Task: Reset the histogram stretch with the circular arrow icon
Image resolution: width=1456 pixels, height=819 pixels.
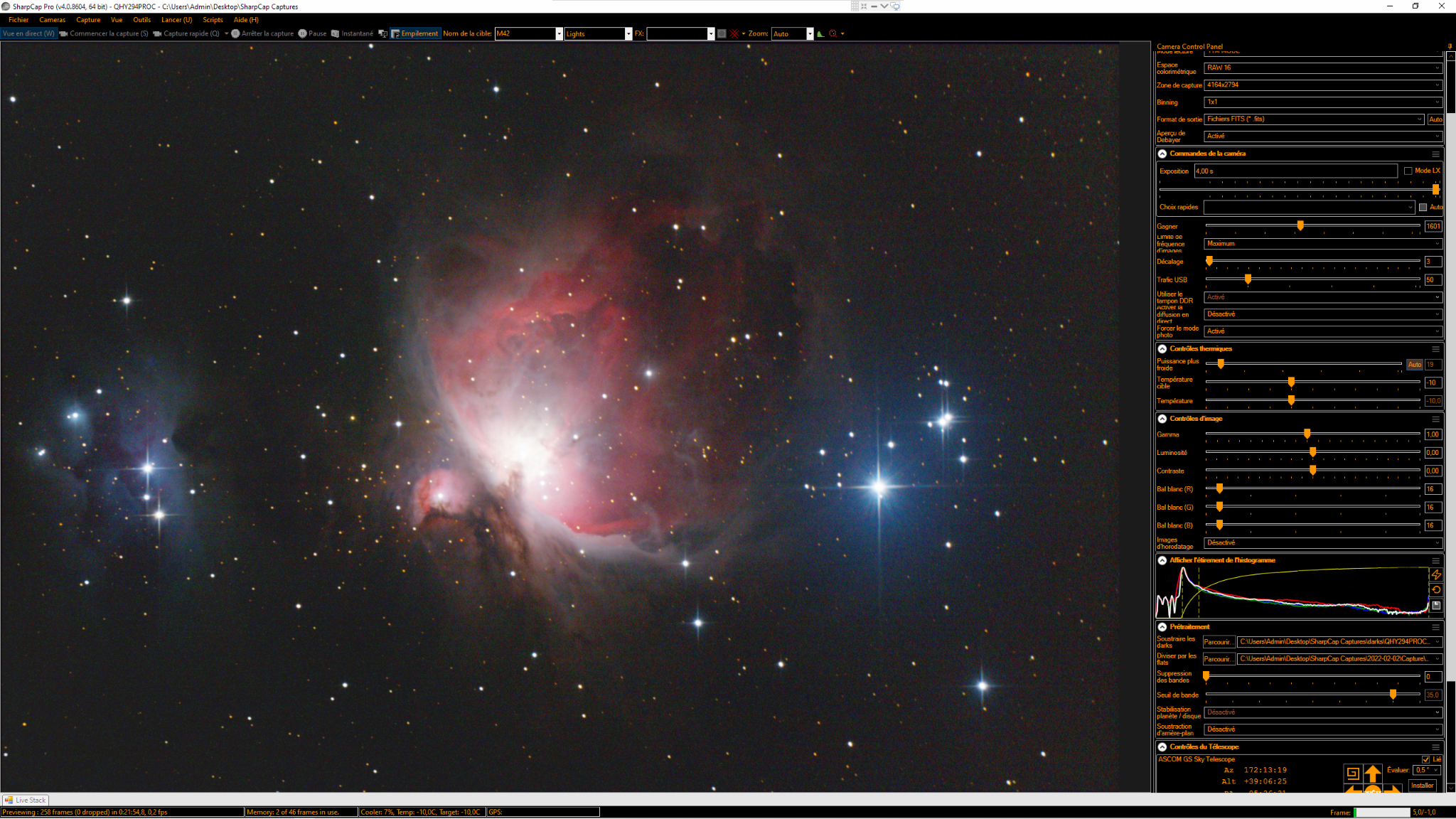Action: pos(1436,590)
